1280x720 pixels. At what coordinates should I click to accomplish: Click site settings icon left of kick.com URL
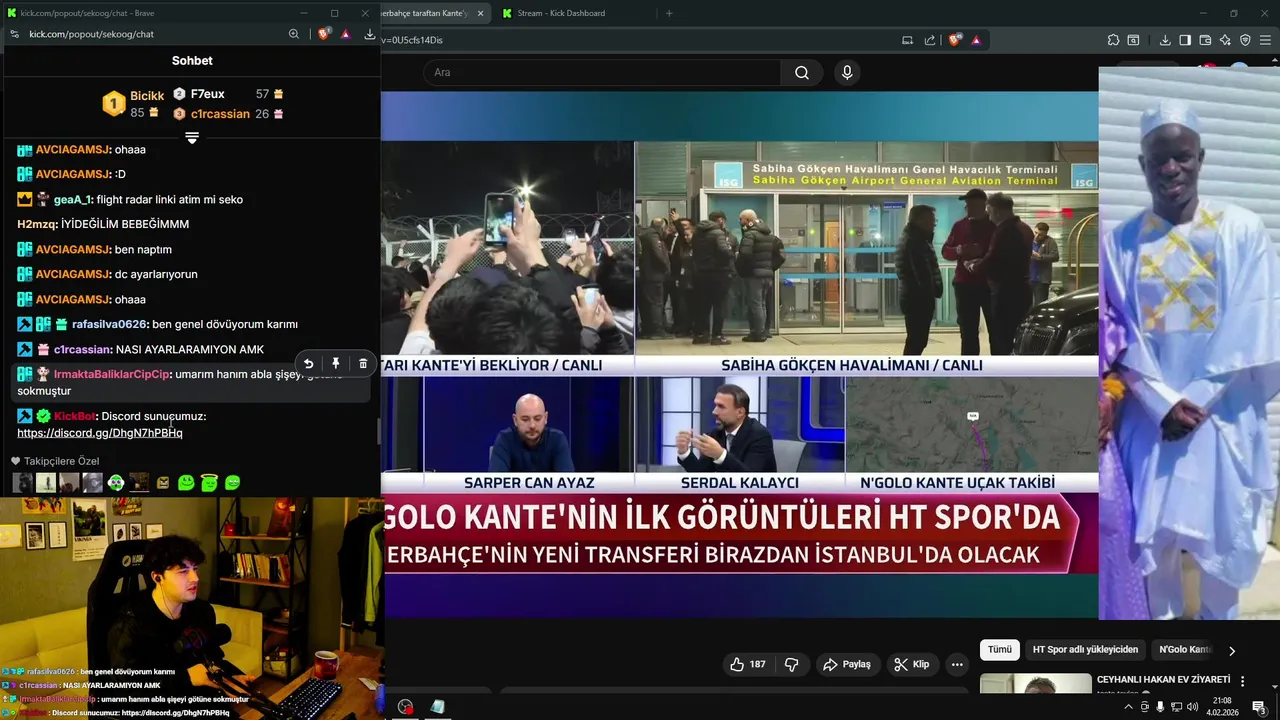click(14, 34)
